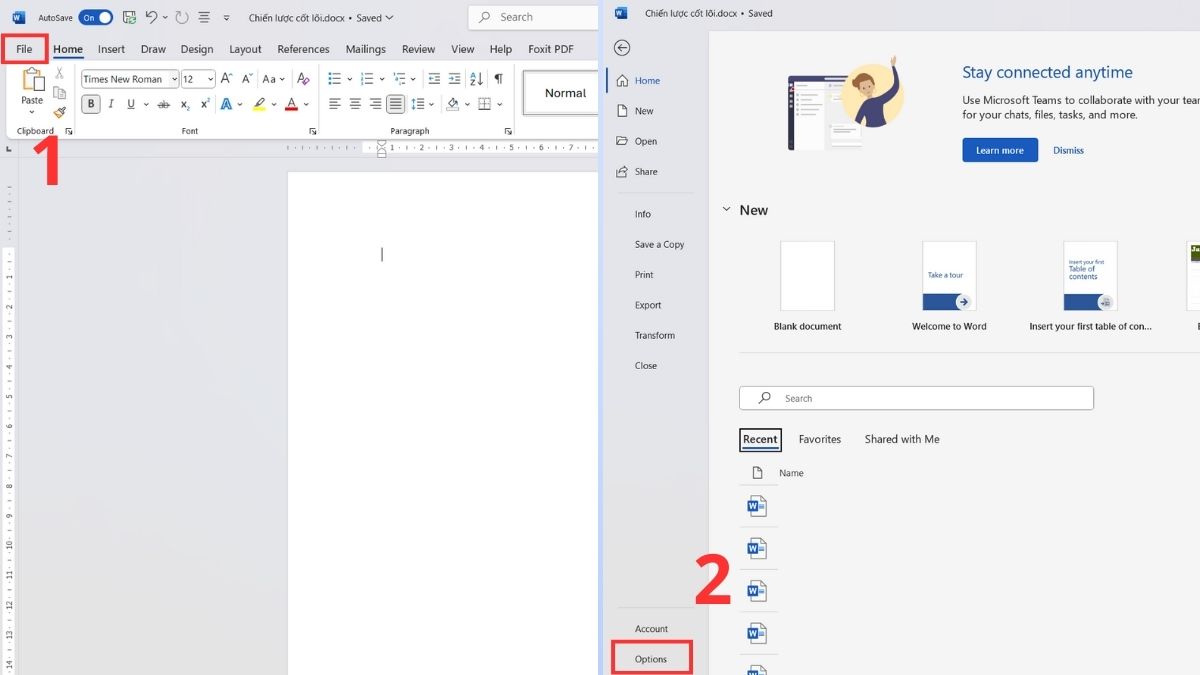Open the Foxit PDF ribbon tab
Screen dimensions: 1200x675
[551, 49]
